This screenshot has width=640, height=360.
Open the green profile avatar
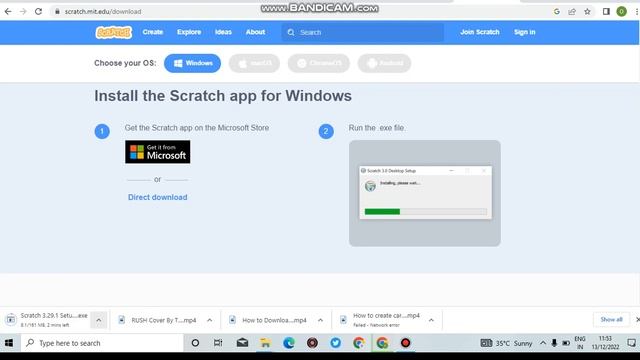(x=621, y=11)
